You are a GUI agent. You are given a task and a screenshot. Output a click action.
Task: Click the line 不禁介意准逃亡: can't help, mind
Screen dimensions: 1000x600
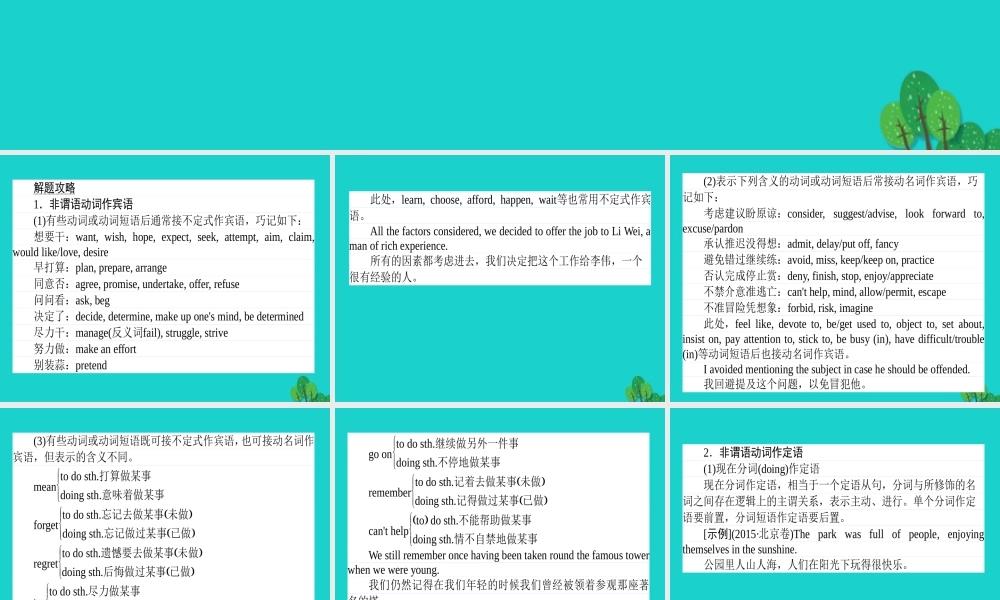click(825, 292)
